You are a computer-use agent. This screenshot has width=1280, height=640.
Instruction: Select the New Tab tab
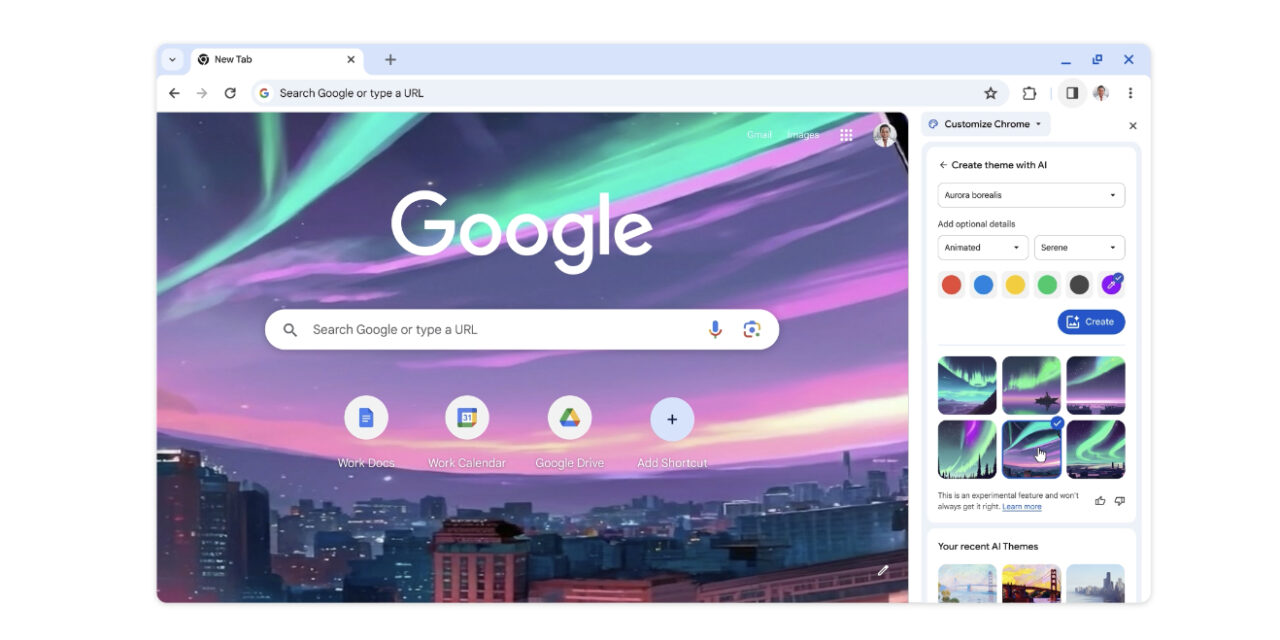pos(265,60)
